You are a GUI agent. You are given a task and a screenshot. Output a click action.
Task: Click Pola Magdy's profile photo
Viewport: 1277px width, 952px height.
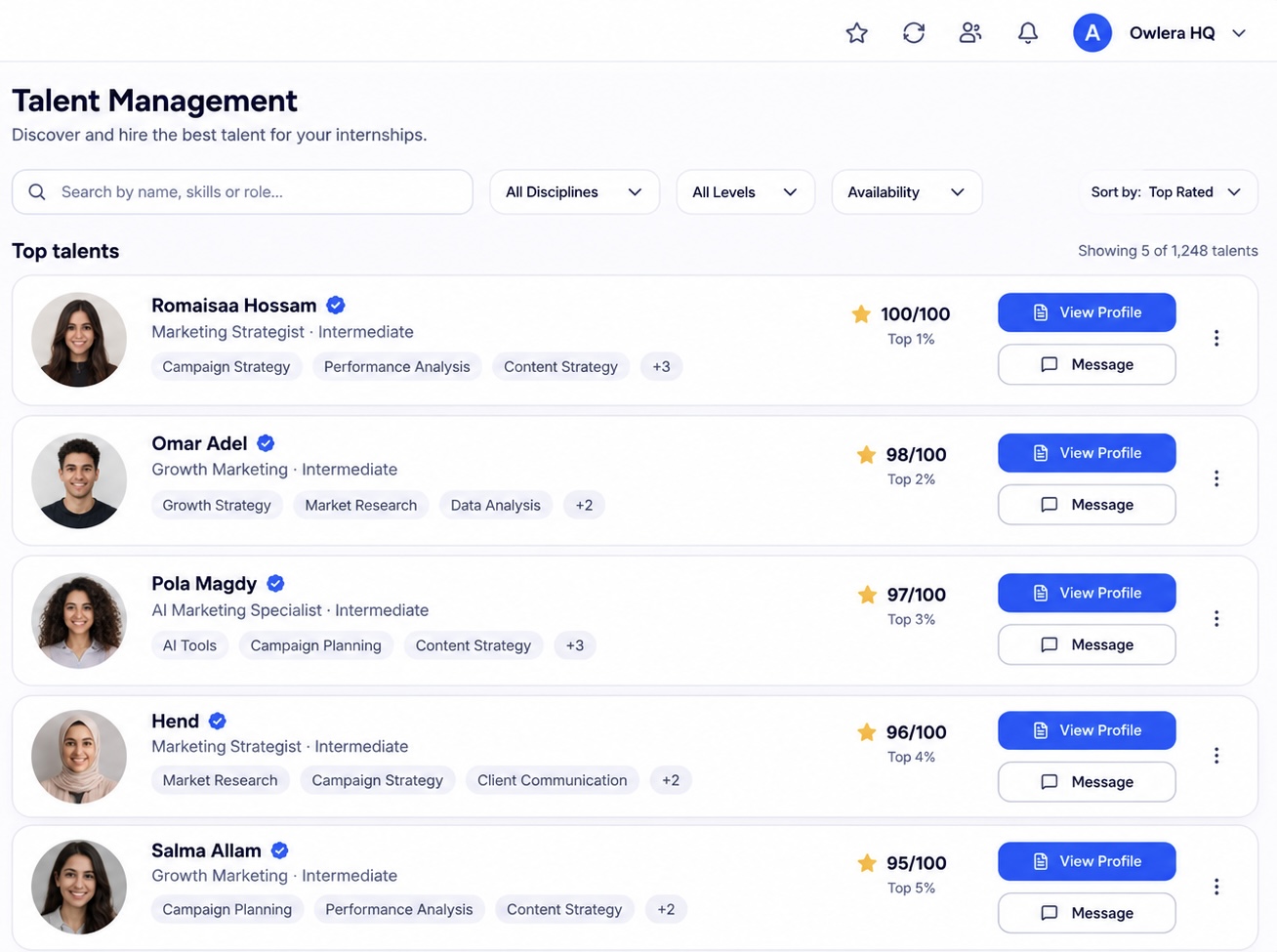coord(79,620)
